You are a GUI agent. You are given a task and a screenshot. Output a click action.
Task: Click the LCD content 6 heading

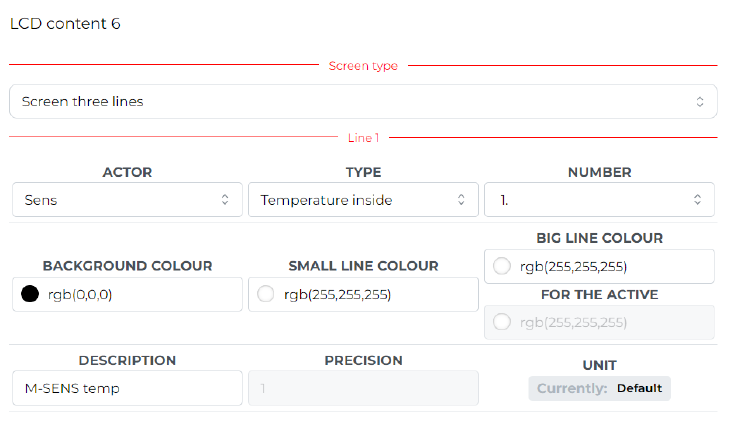65,23
